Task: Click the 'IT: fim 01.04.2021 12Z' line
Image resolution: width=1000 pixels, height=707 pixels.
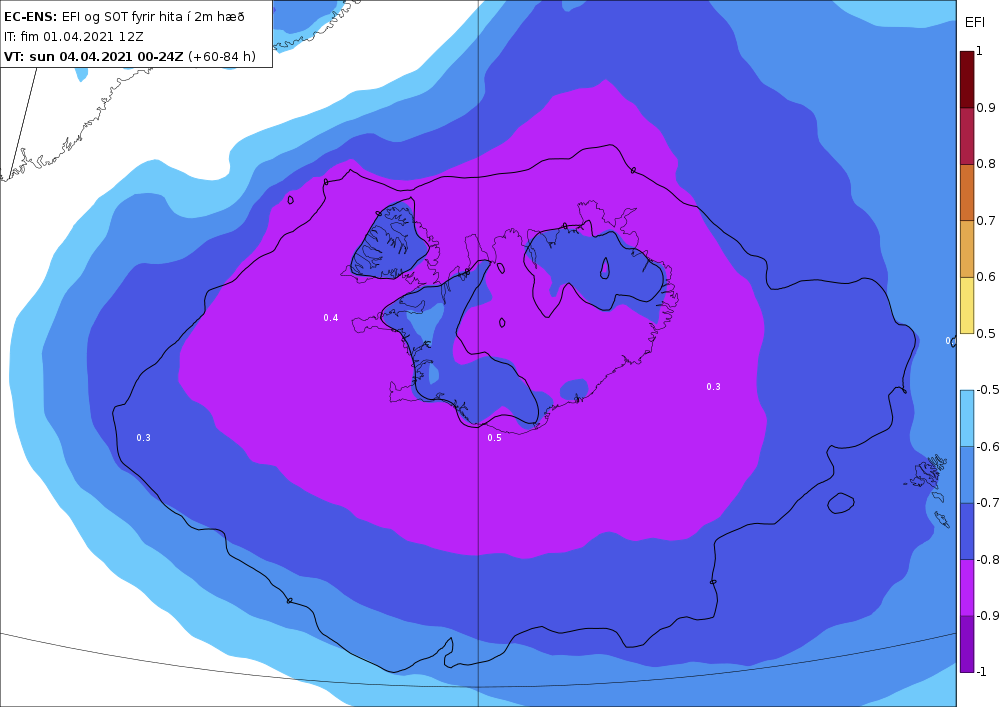Action: [74, 37]
